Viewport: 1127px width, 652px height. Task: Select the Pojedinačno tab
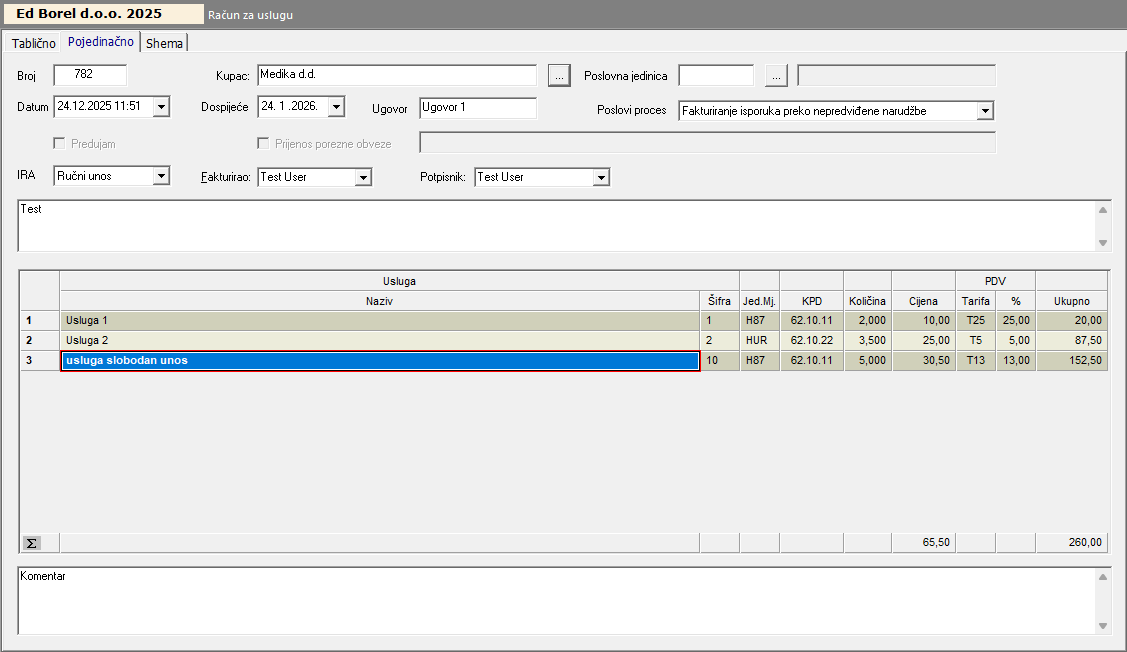[x=100, y=42]
